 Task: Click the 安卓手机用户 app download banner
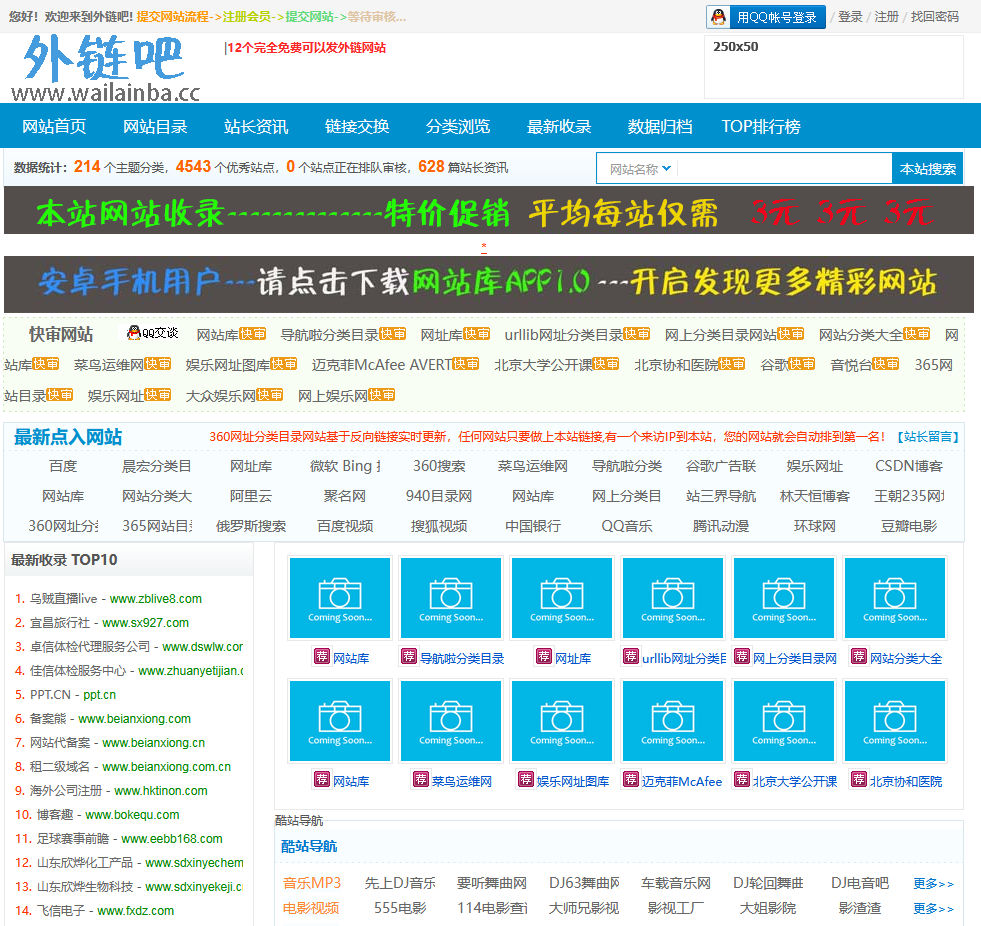tap(489, 284)
